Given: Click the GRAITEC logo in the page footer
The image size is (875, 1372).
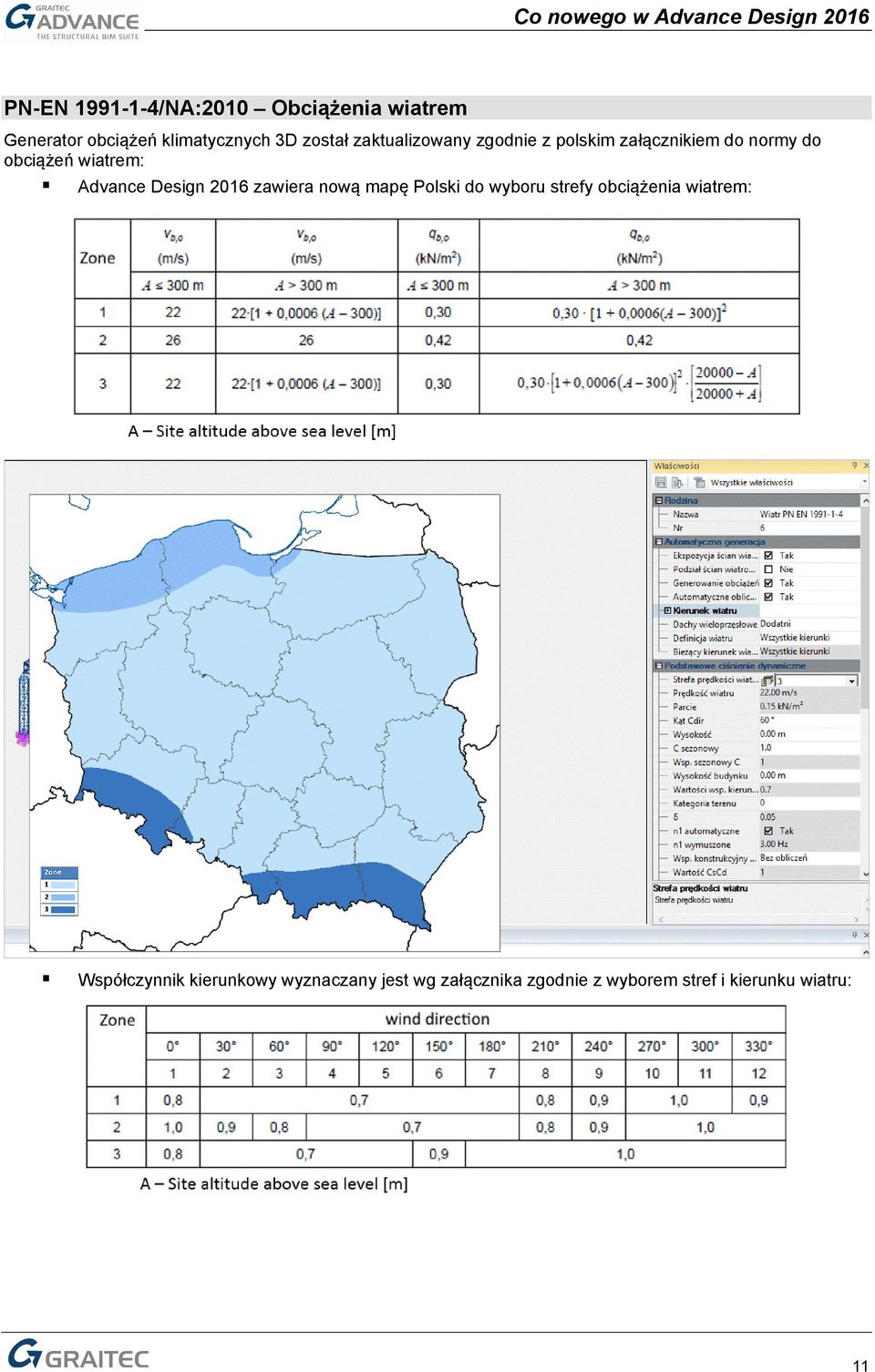Looking at the screenshot, I should pyautogui.click(x=78, y=1355).
